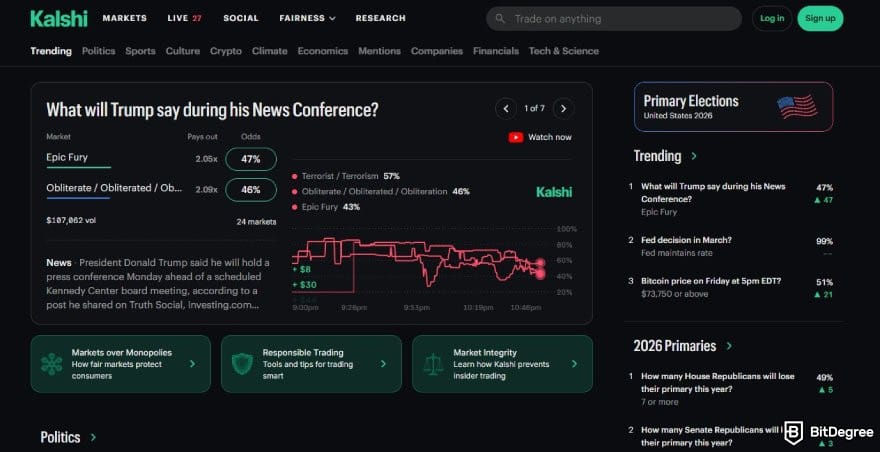880x452 pixels.
Task: Go to previous featured market arrow
Action: (x=506, y=108)
